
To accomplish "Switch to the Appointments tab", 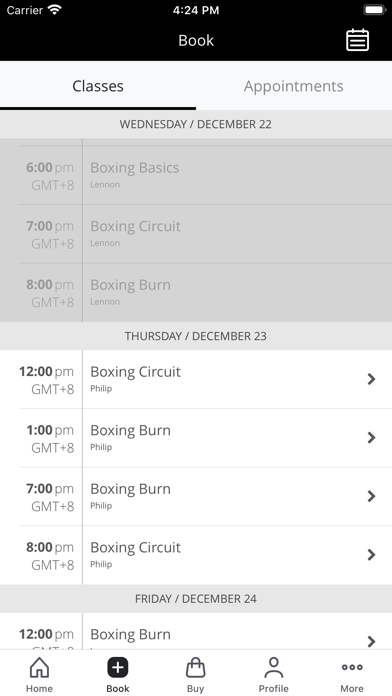I will (x=293, y=86).
